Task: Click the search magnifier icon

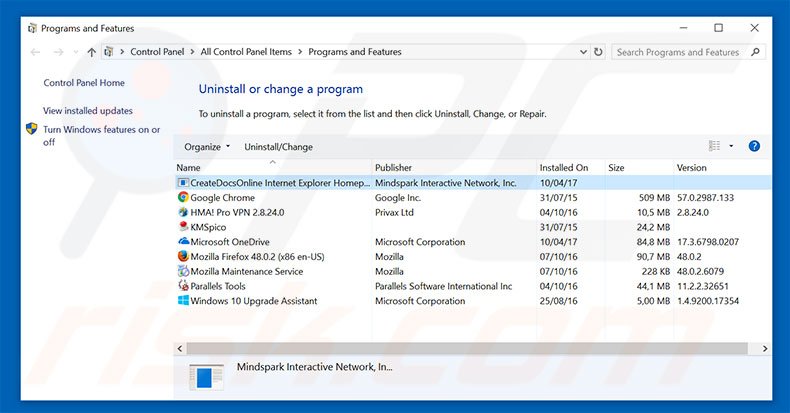Action: [x=755, y=52]
